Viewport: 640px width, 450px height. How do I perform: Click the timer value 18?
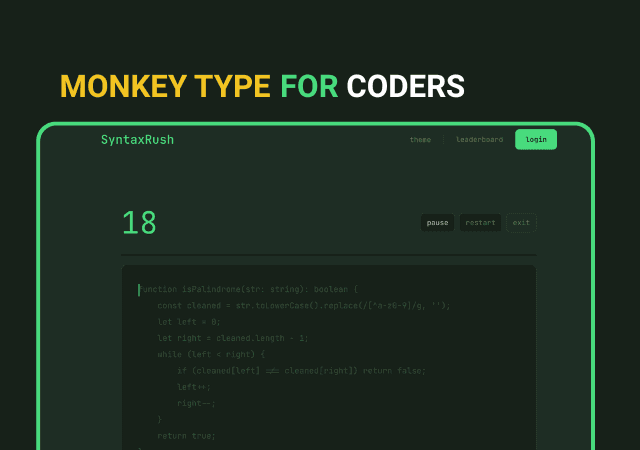pos(139,223)
